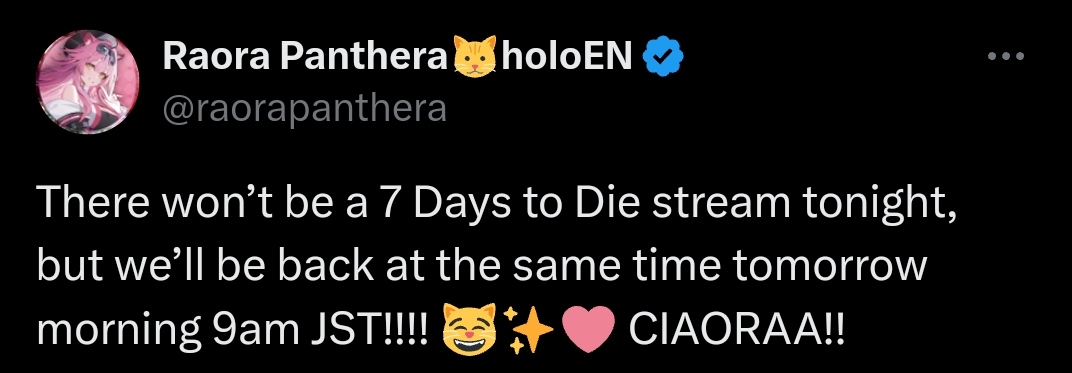Click the CIAORAA!! text at tweet end
This screenshot has width=1072, height=373.
pyautogui.click(x=736, y=329)
